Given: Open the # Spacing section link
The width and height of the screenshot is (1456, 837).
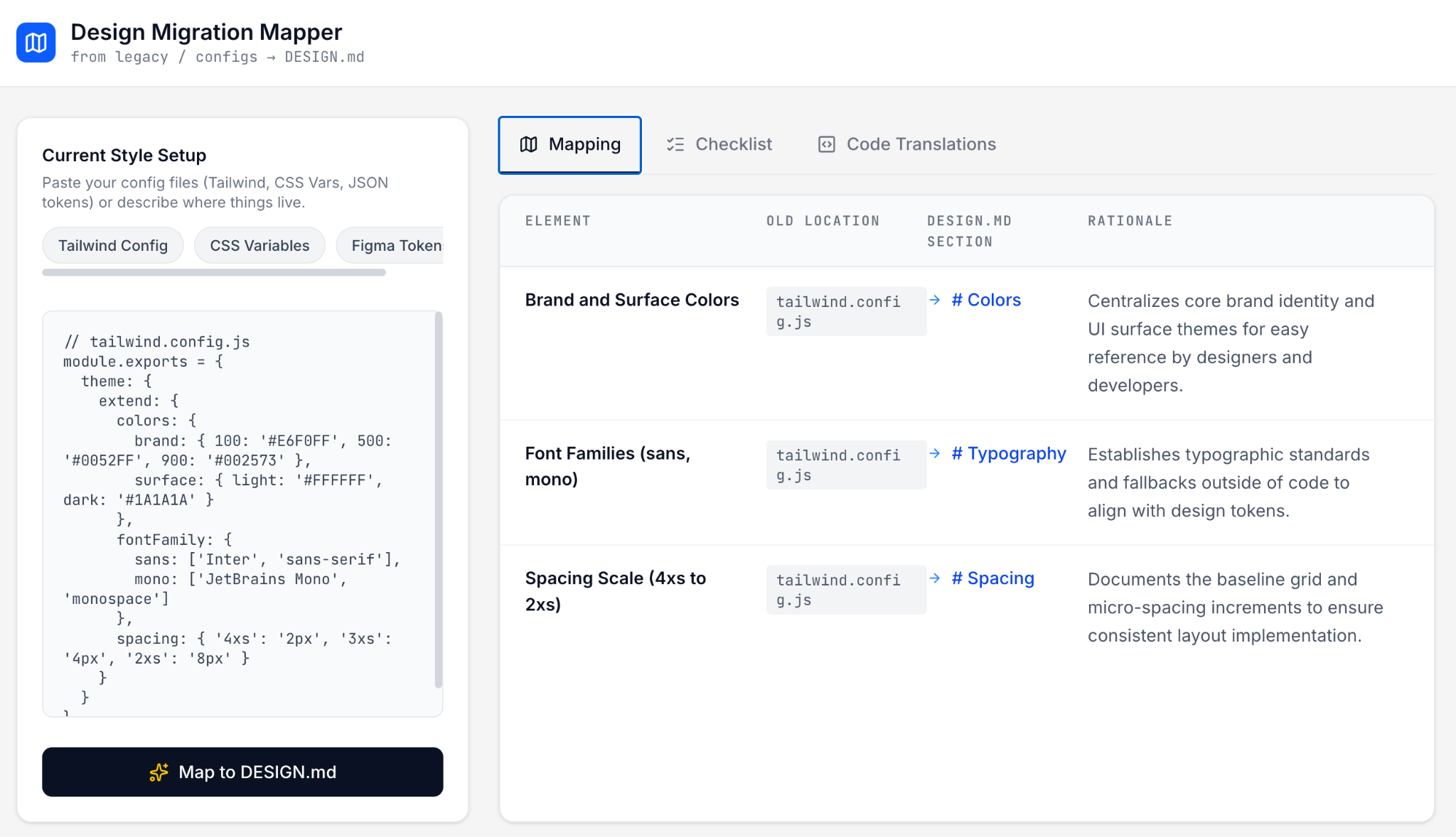Looking at the screenshot, I should tap(992, 578).
